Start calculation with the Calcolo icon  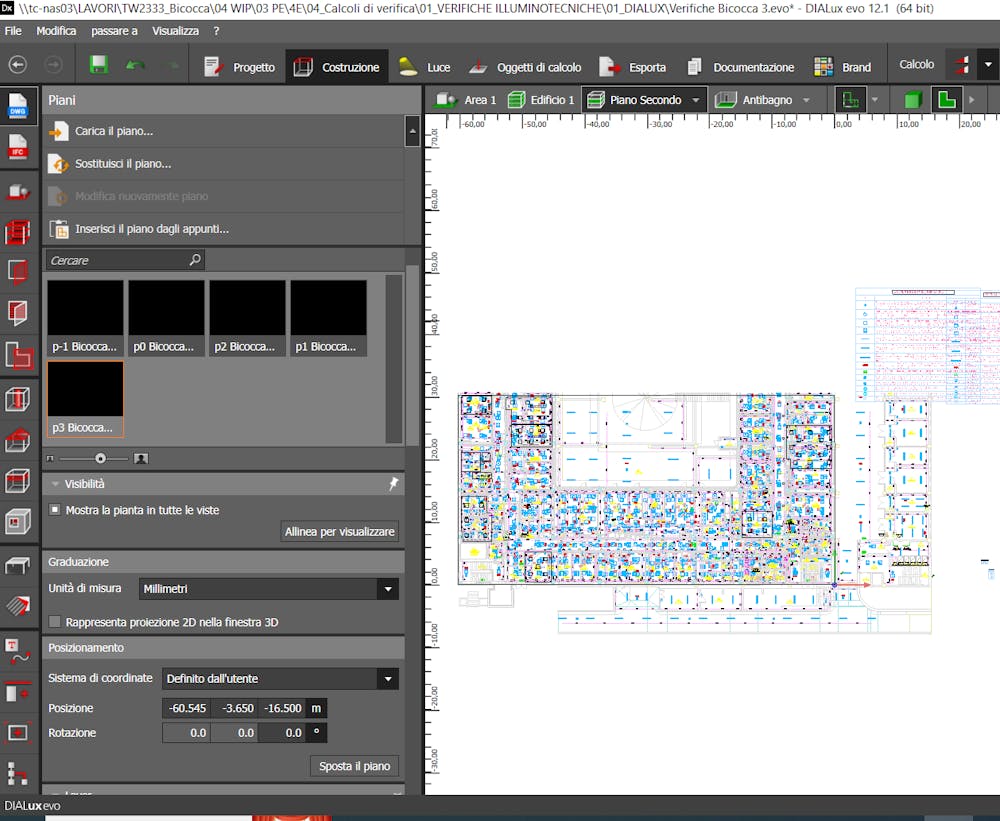(x=962, y=65)
